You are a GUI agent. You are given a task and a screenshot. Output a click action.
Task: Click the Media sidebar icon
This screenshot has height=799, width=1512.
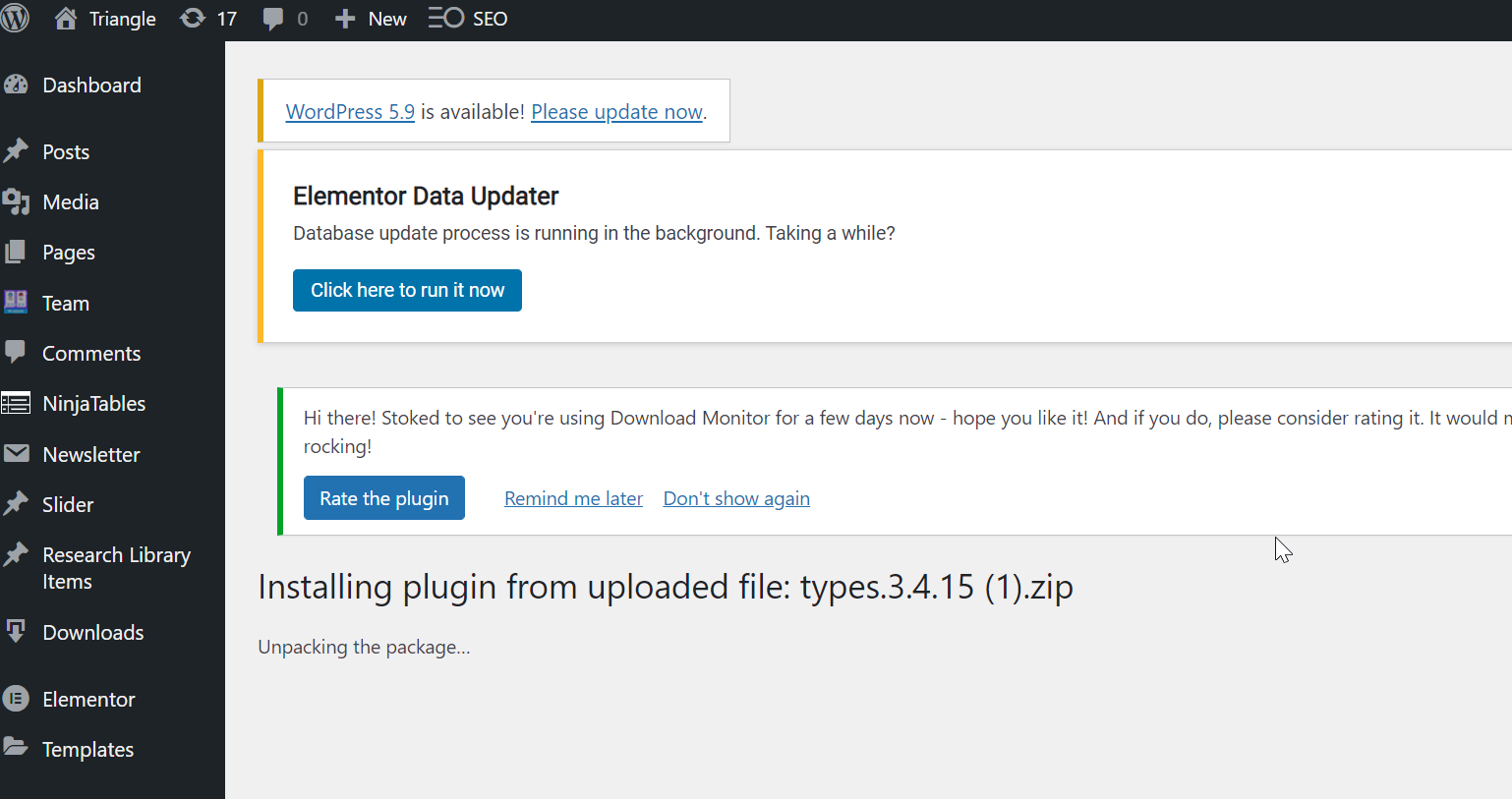[16, 202]
